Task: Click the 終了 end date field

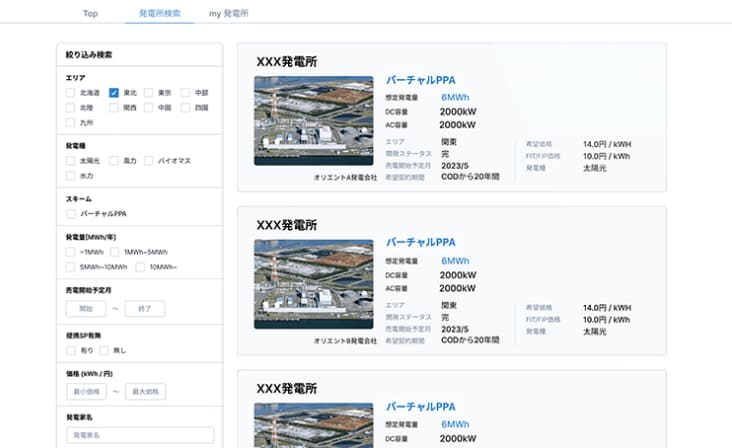Action: 144,309
